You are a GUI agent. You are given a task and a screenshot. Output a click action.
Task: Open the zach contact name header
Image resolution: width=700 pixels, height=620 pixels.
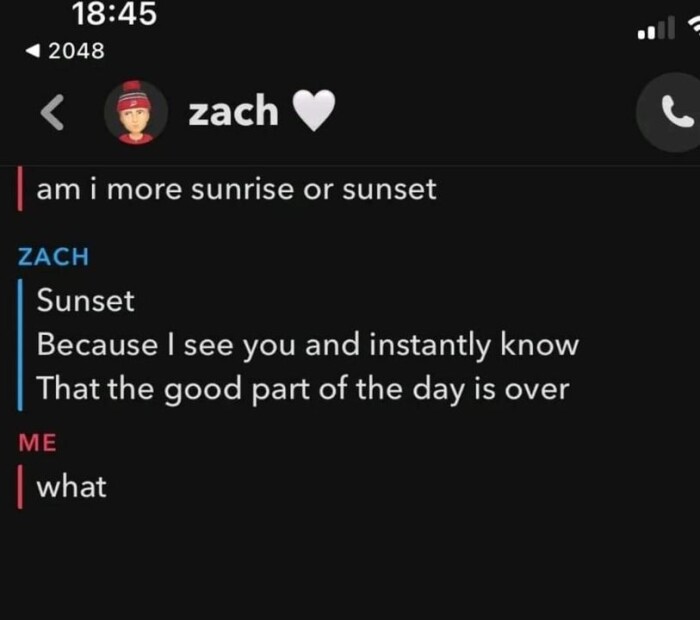233,111
